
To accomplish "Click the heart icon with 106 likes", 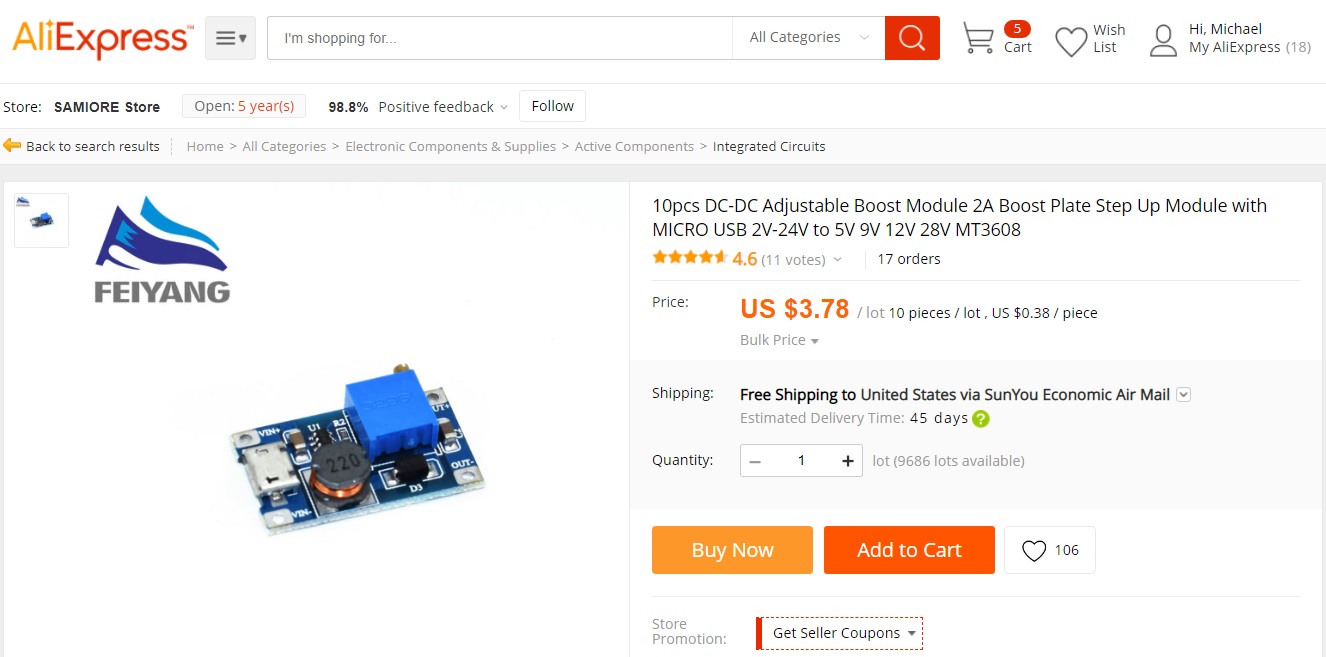I will 1034,551.
